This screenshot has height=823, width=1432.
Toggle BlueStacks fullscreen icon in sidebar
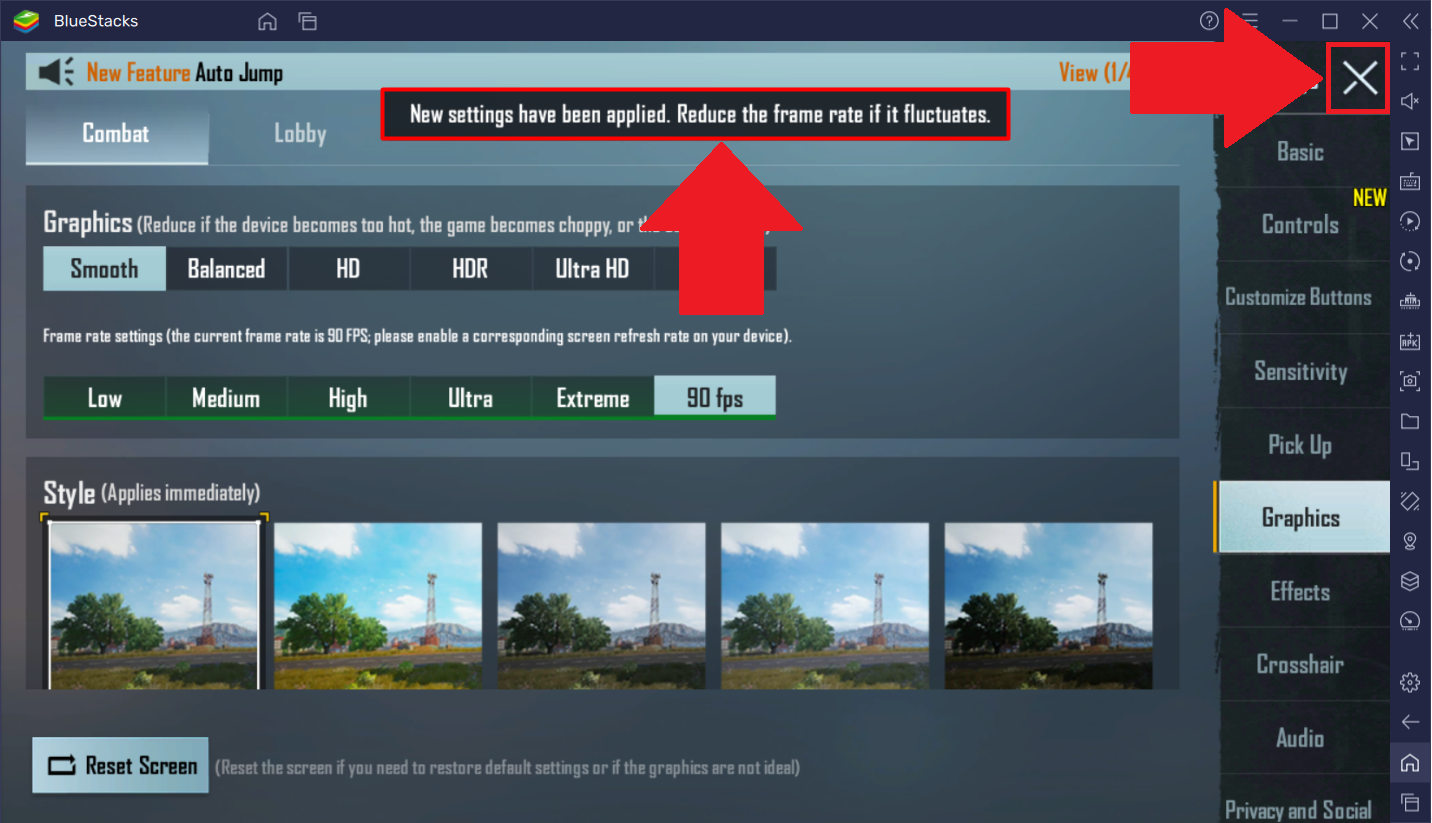pos(1410,62)
